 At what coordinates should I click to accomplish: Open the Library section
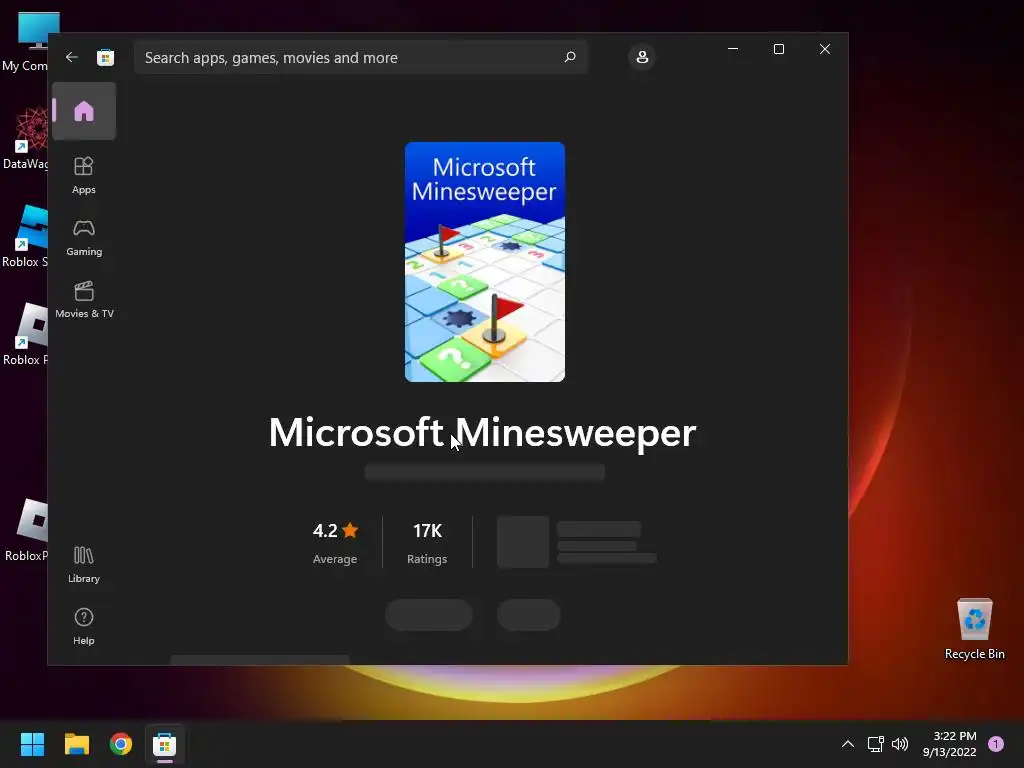tap(84, 564)
